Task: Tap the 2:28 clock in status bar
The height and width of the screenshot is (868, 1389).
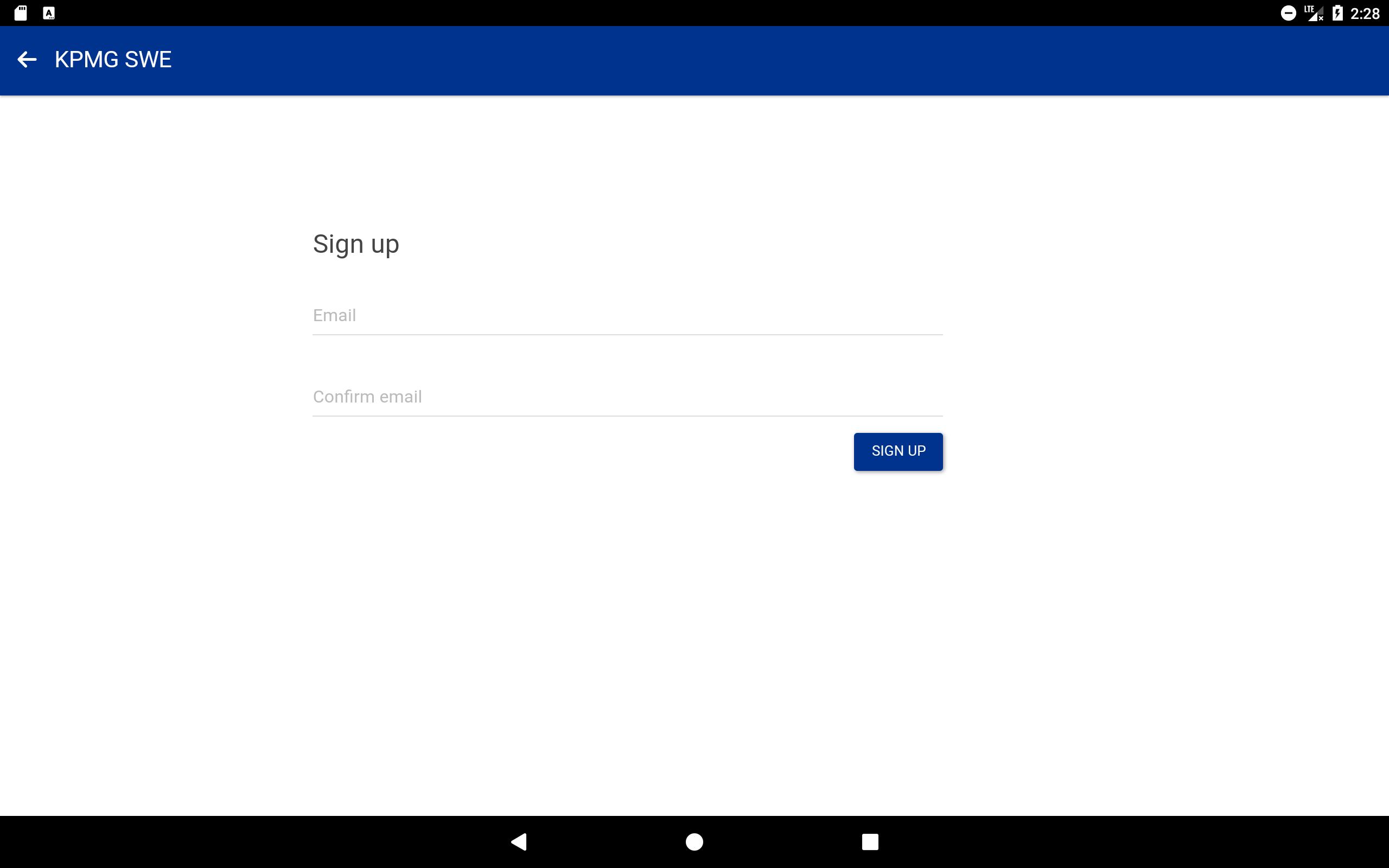Action: pyautogui.click(x=1365, y=14)
